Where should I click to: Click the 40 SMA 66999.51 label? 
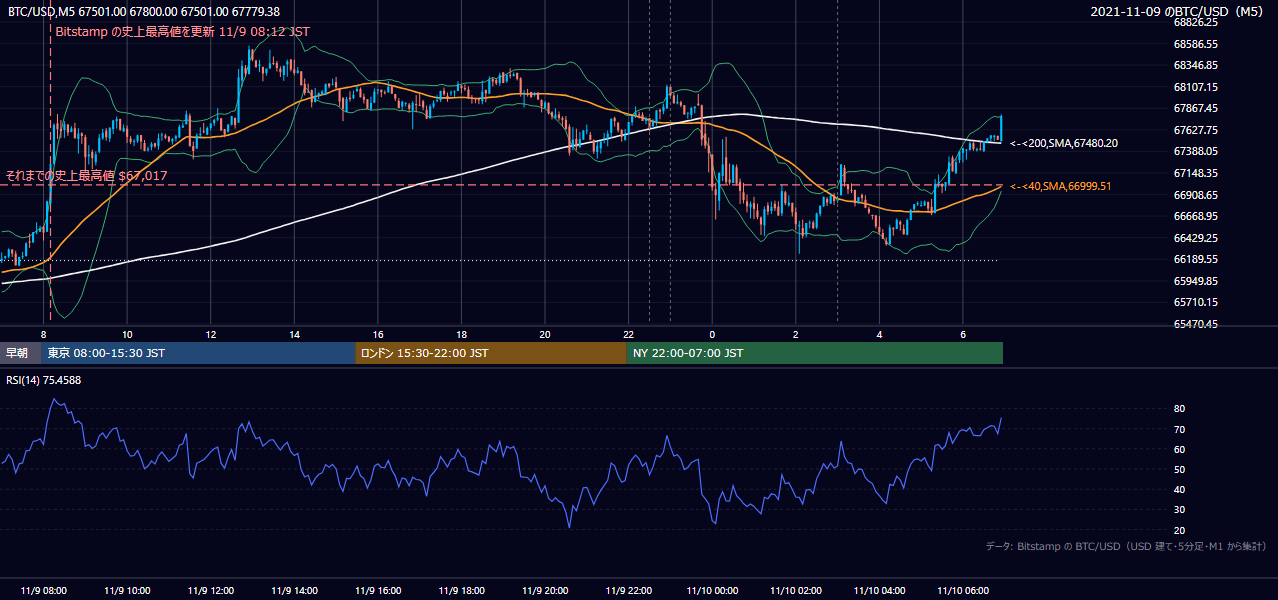click(1061, 186)
